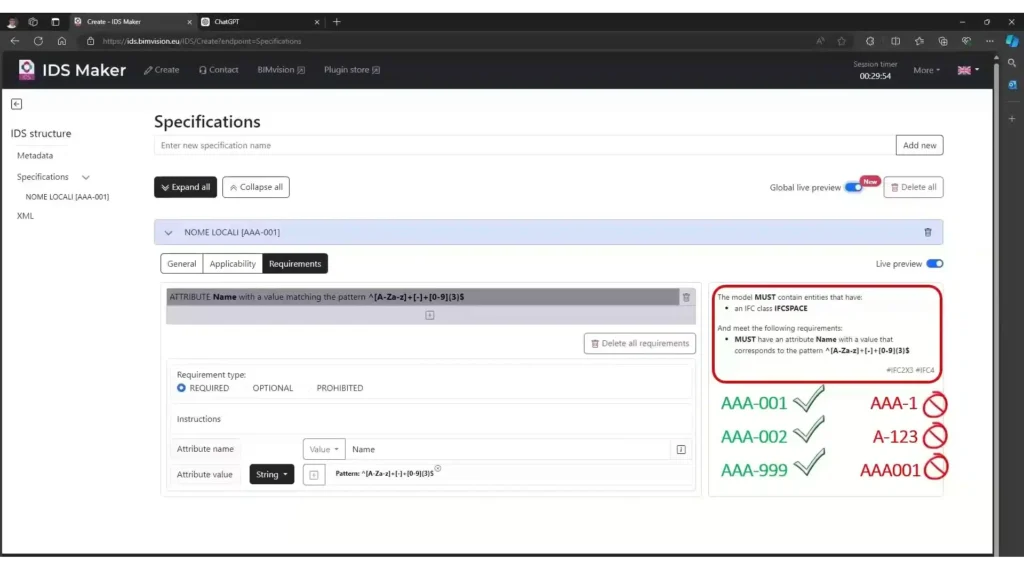Open the General tab
The image size is (1024, 576).
pos(182,264)
